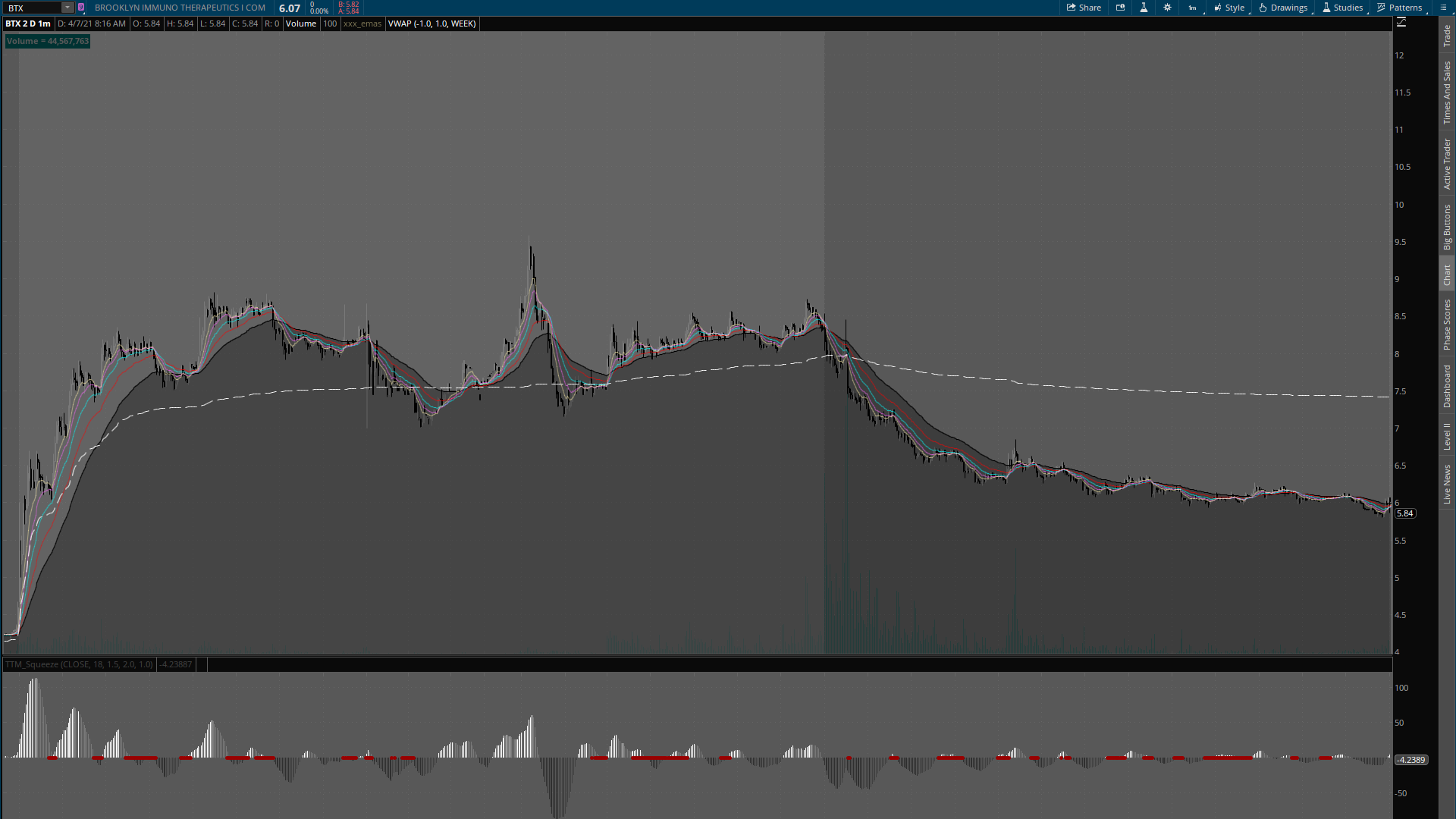1456x819 pixels.
Task: Click the xxx_emas study label
Action: 362,24
